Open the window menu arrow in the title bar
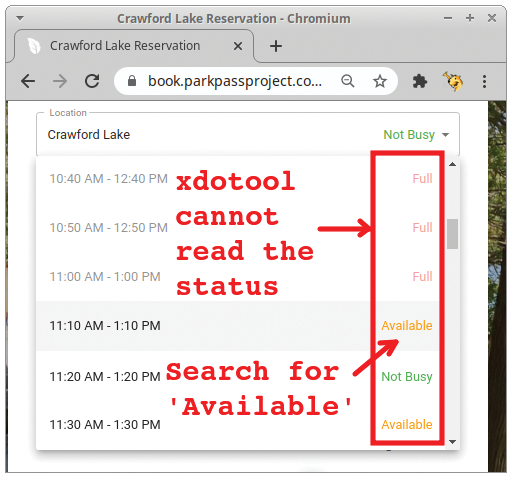Viewport: 512px width, 478px height. pyautogui.click(x=20, y=18)
